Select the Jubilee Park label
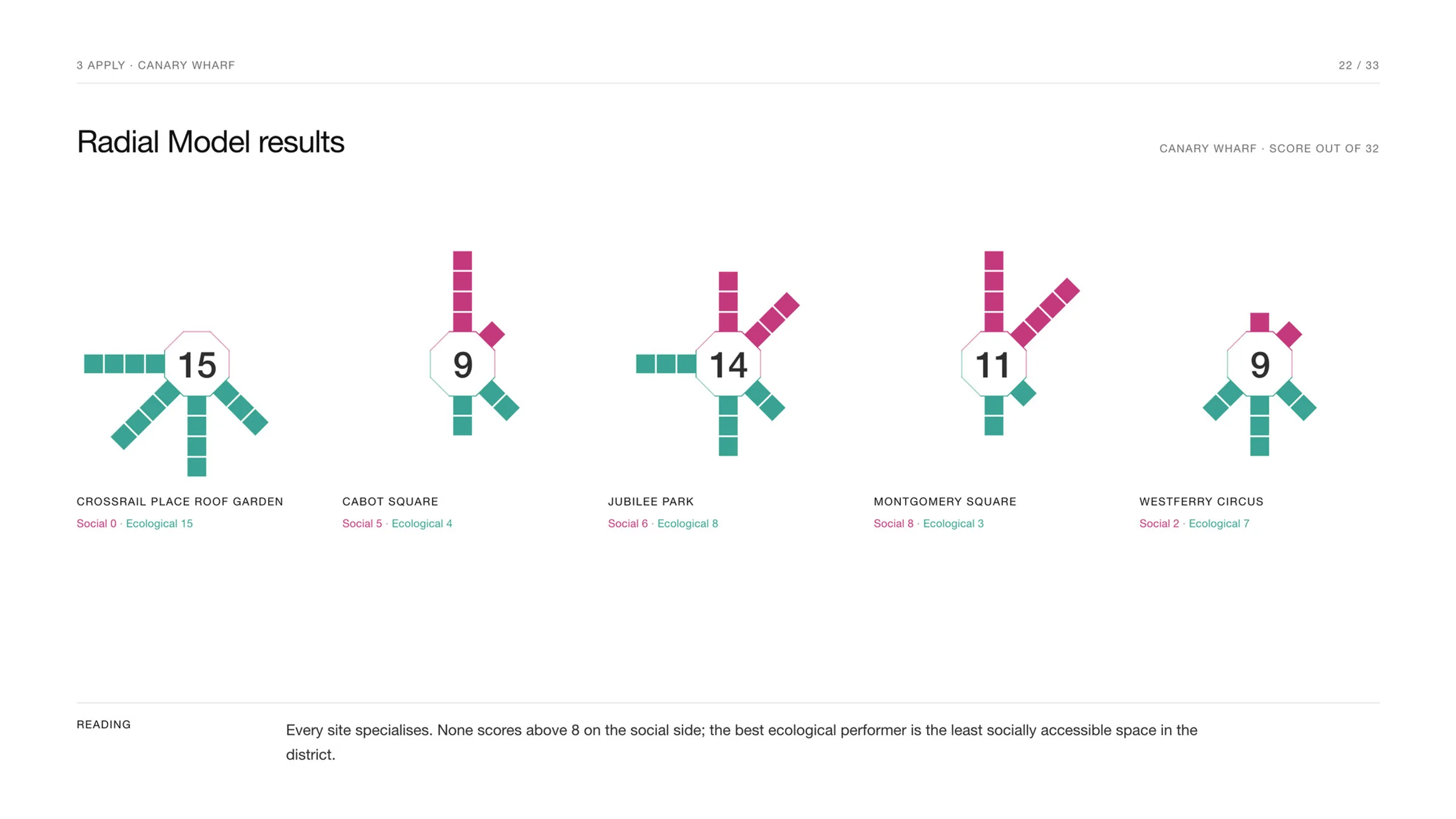 pyautogui.click(x=651, y=502)
